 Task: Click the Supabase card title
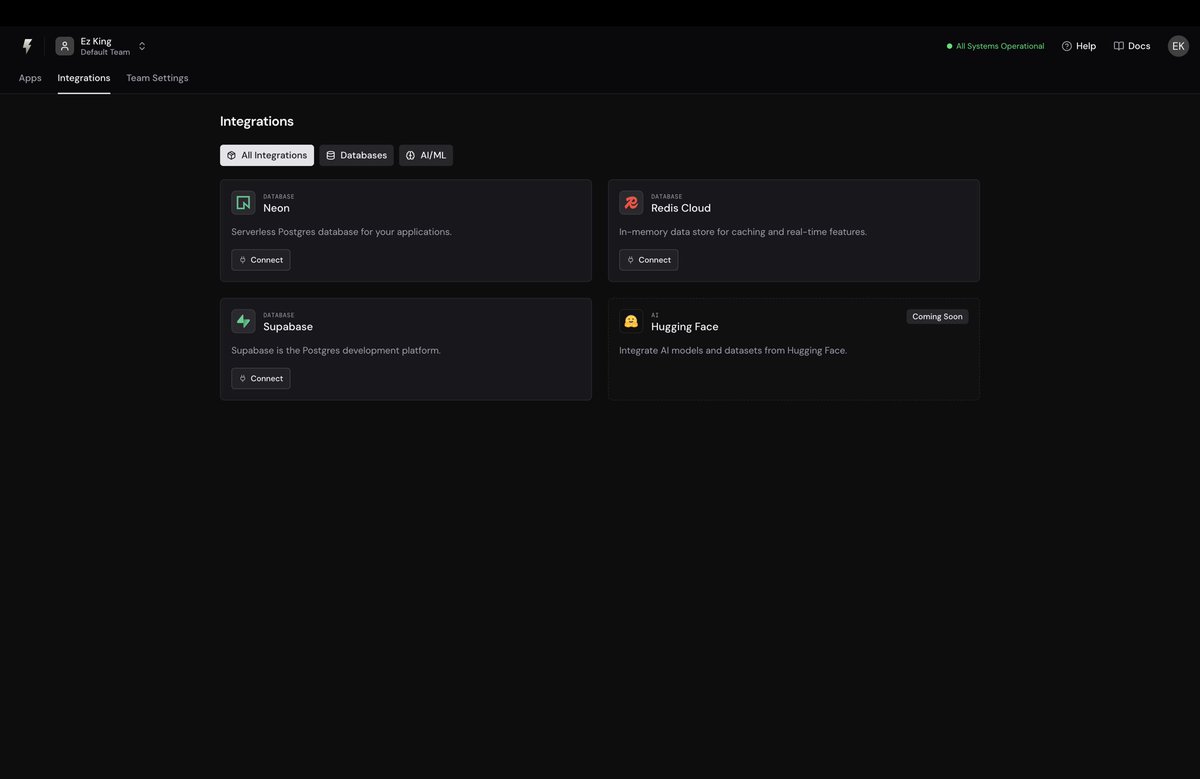(288, 327)
